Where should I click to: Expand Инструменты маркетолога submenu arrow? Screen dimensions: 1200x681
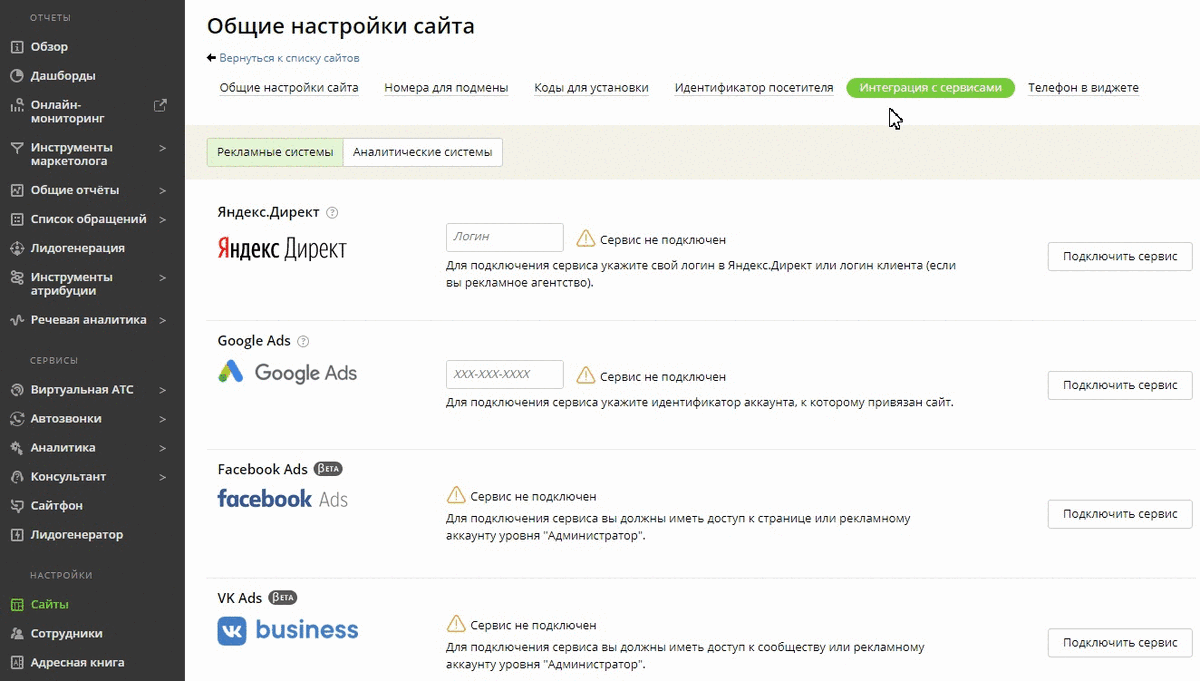[x=163, y=148]
